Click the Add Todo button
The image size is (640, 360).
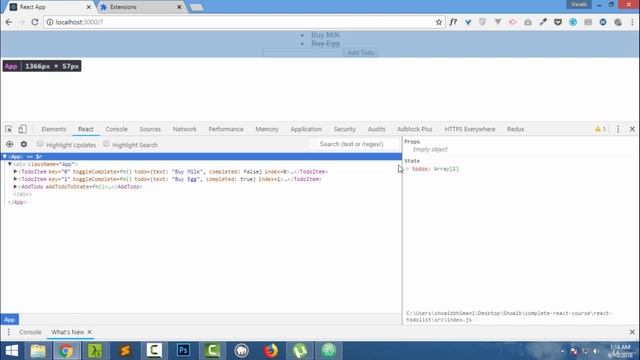pos(361,53)
